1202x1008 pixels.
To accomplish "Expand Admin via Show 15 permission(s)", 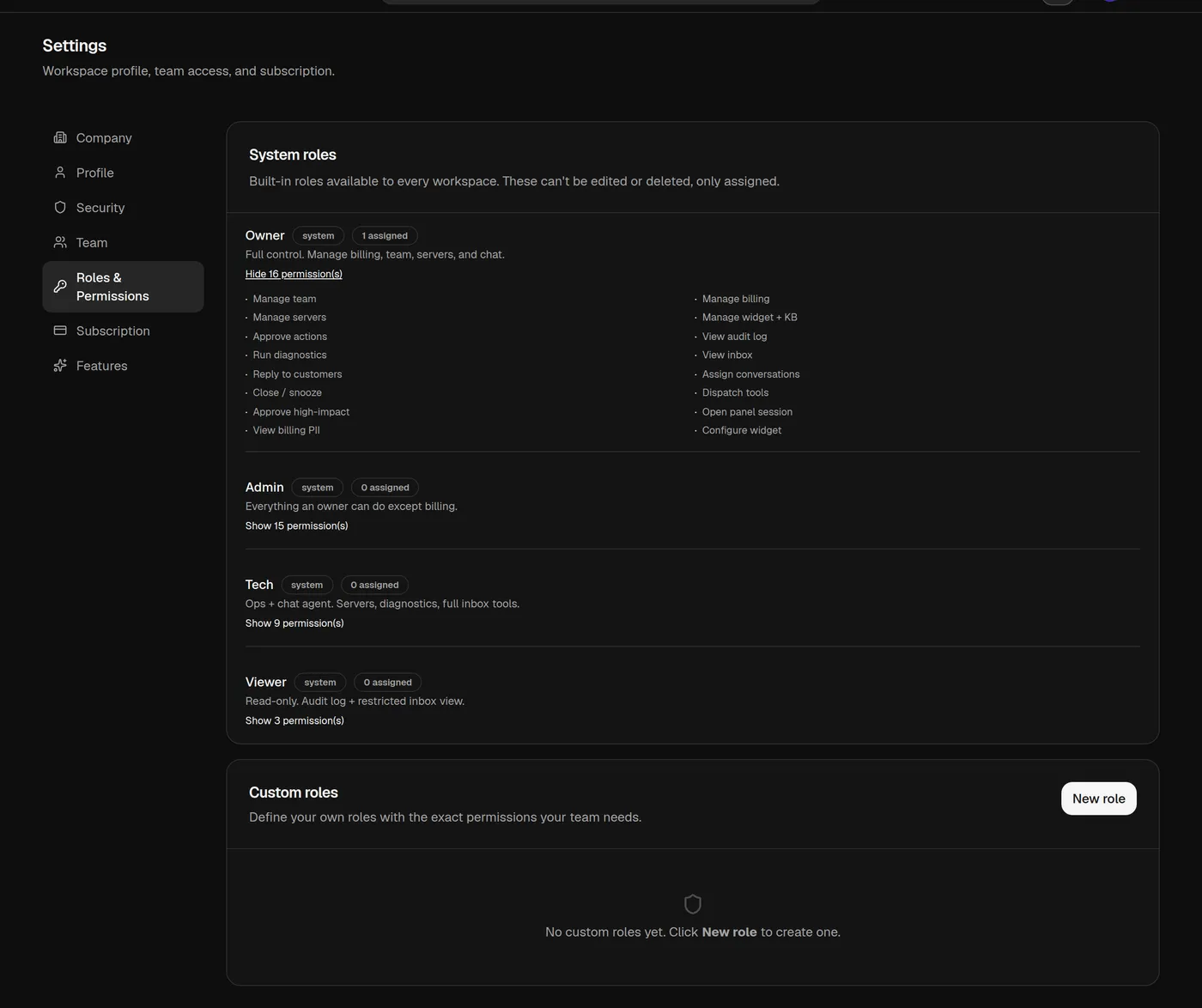I will tap(296, 525).
